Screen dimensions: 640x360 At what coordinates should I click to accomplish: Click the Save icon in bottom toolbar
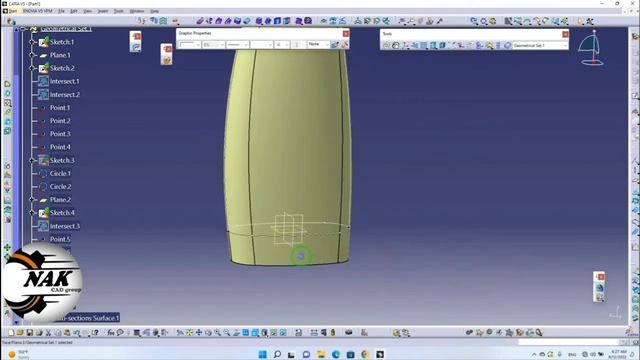click(29, 333)
